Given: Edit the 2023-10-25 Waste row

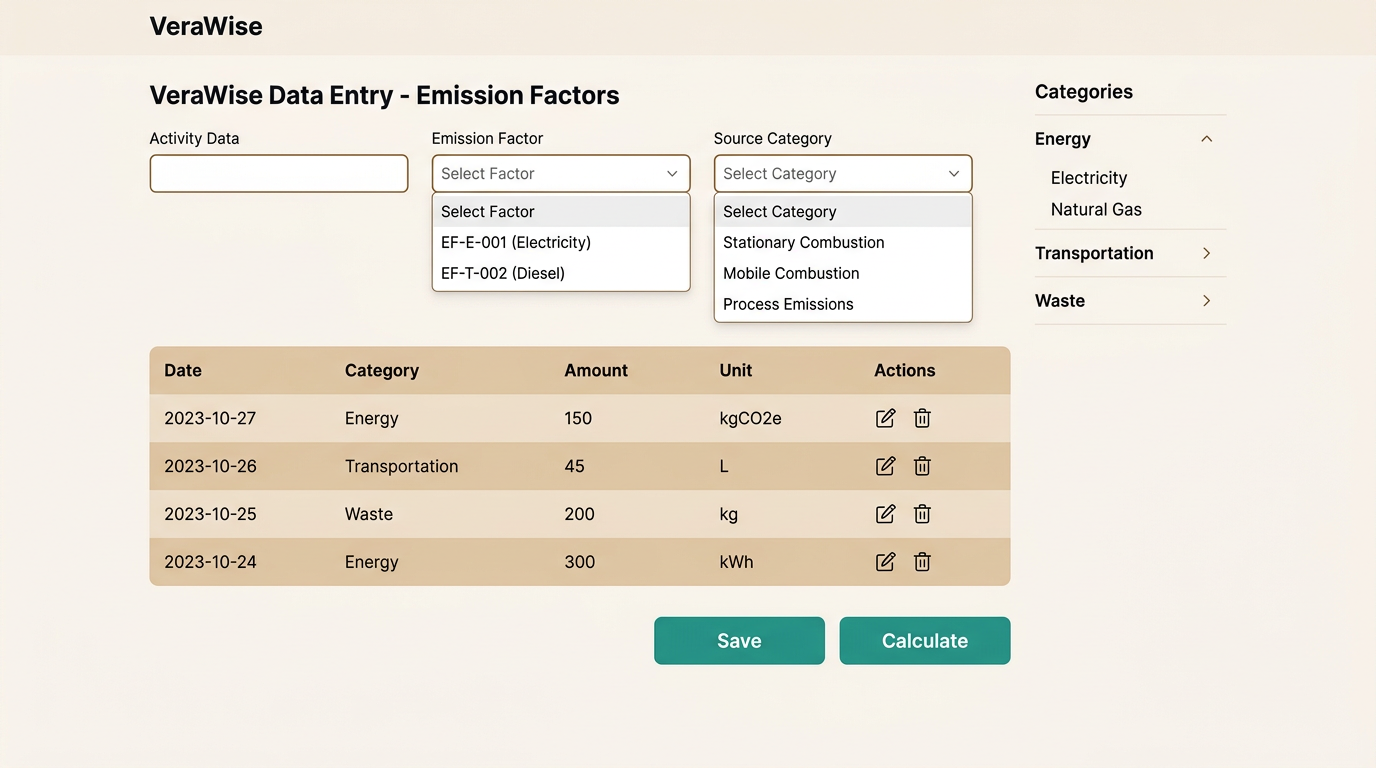Looking at the screenshot, I should pos(885,514).
